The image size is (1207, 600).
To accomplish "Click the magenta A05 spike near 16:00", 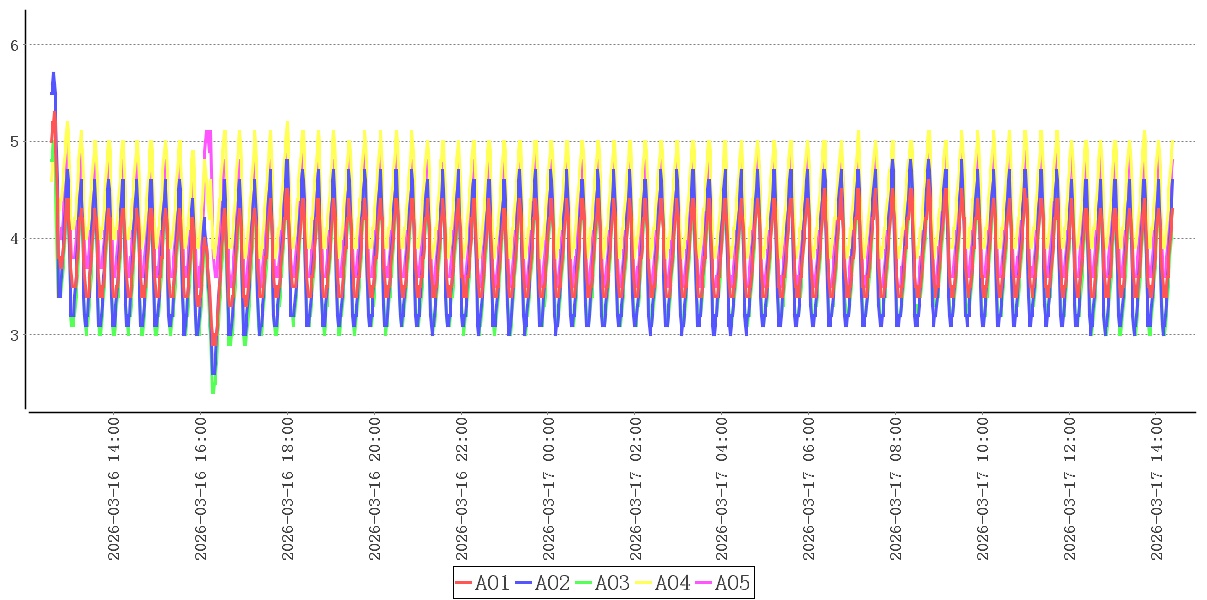I will (208, 134).
